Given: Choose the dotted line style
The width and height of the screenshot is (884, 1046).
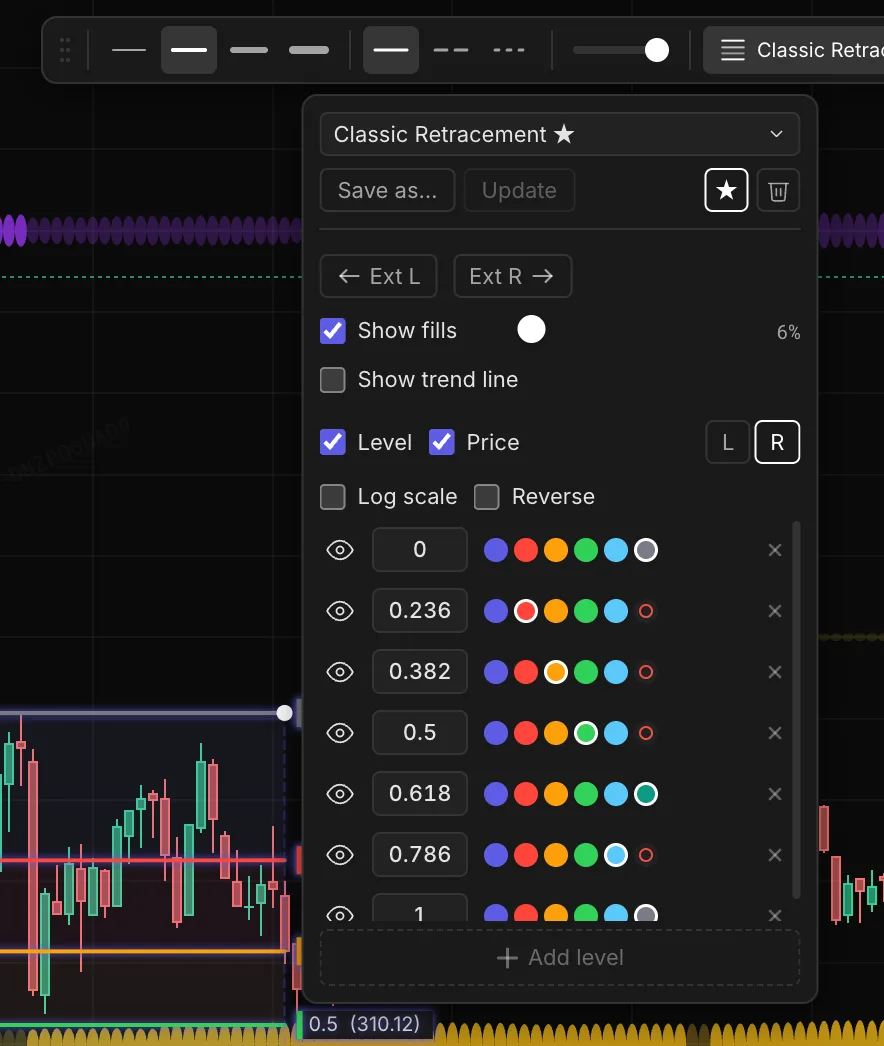Looking at the screenshot, I should [509, 50].
